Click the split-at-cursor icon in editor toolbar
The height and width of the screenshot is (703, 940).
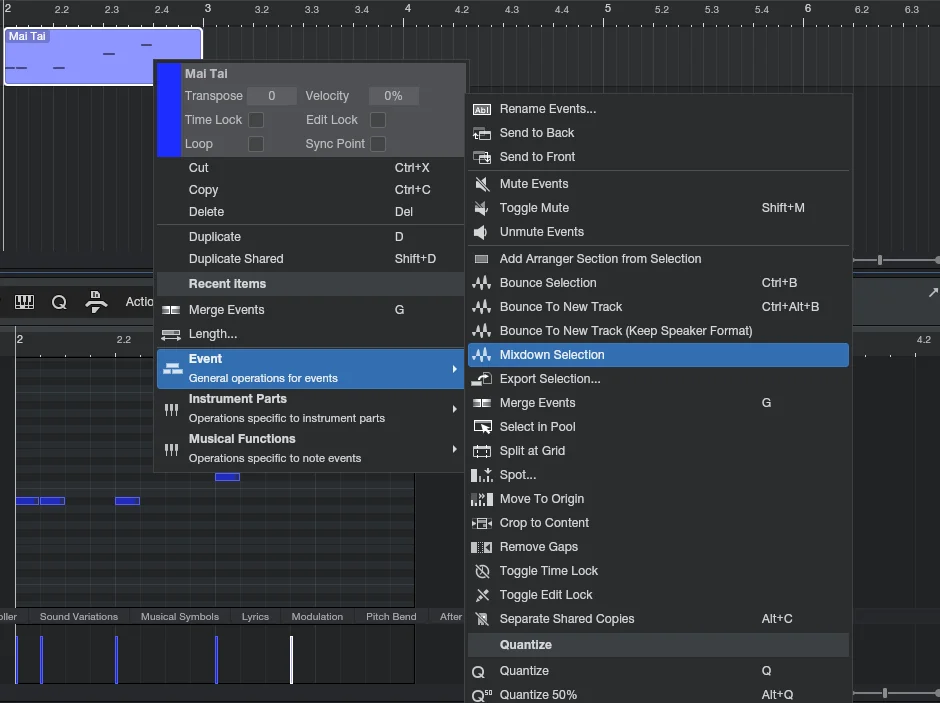(96, 302)
